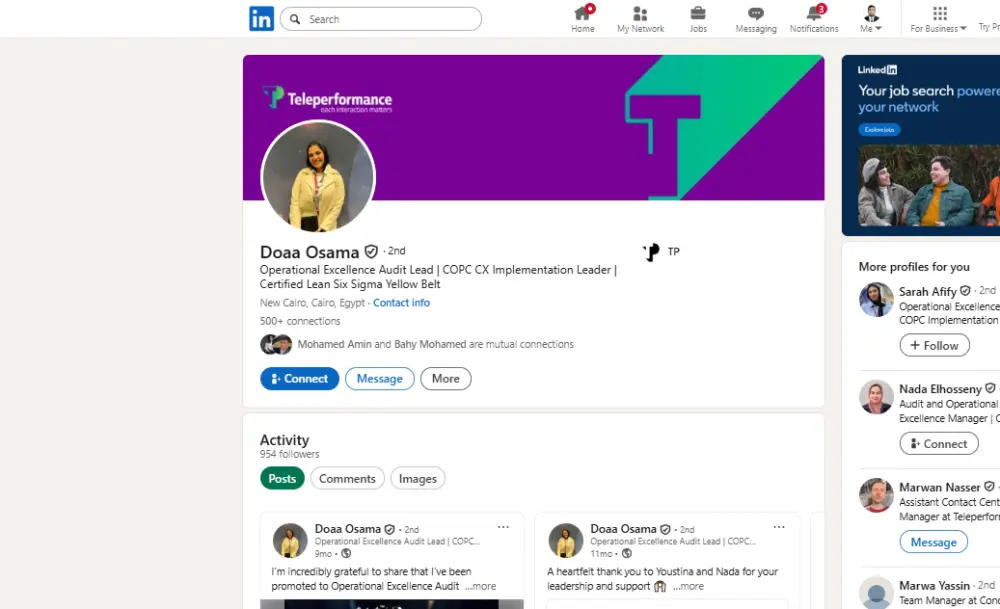Open Doaa Osama name on 11mo post
Viewport: 1000px width, 609px height.
[x=622, y=529]
